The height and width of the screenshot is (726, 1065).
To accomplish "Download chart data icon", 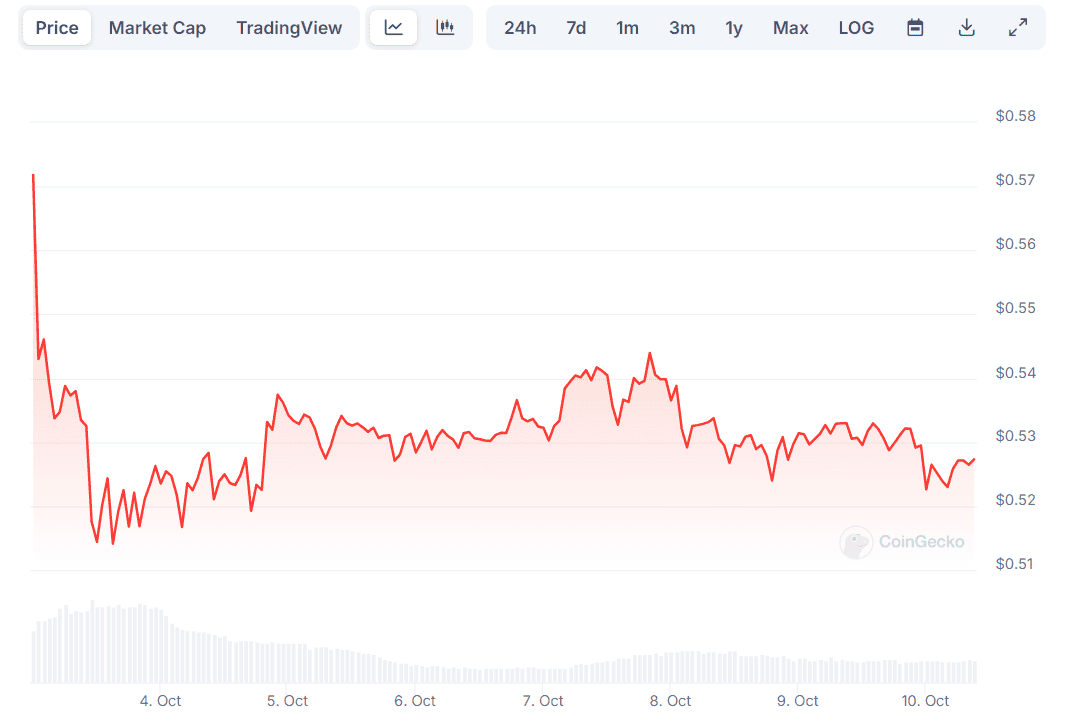I will point(967,28).
